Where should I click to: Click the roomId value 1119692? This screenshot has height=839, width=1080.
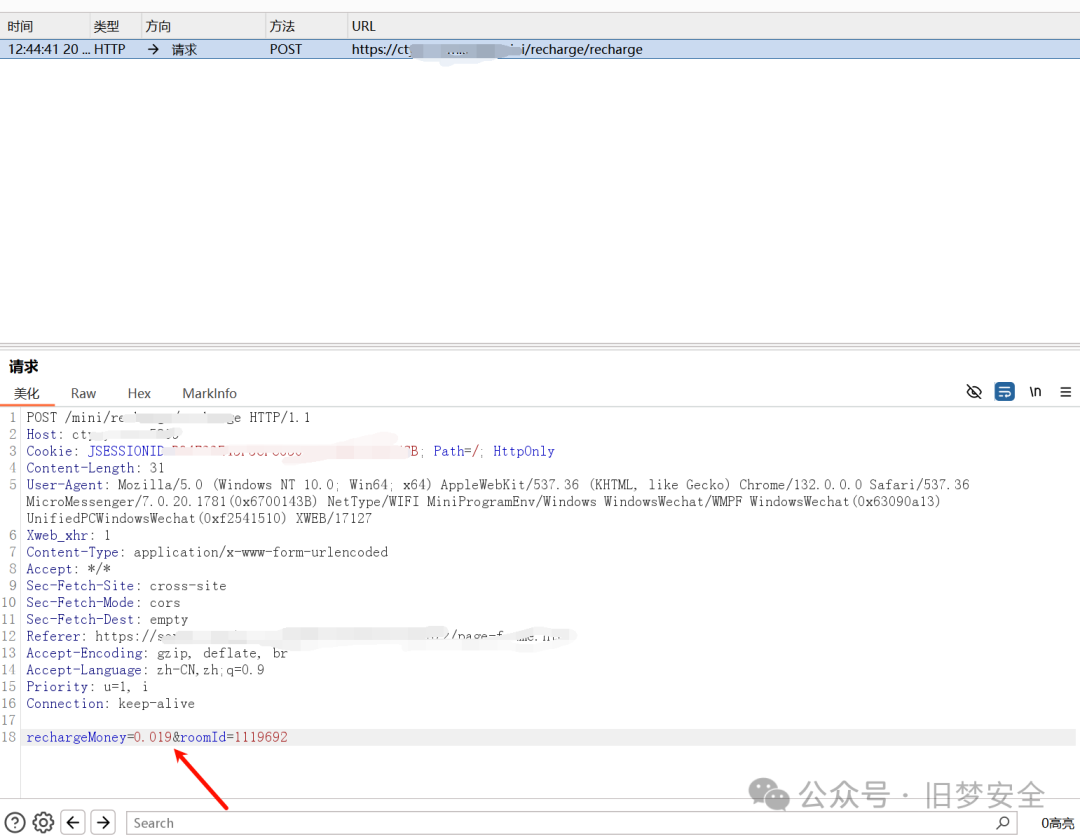[261, 737]
